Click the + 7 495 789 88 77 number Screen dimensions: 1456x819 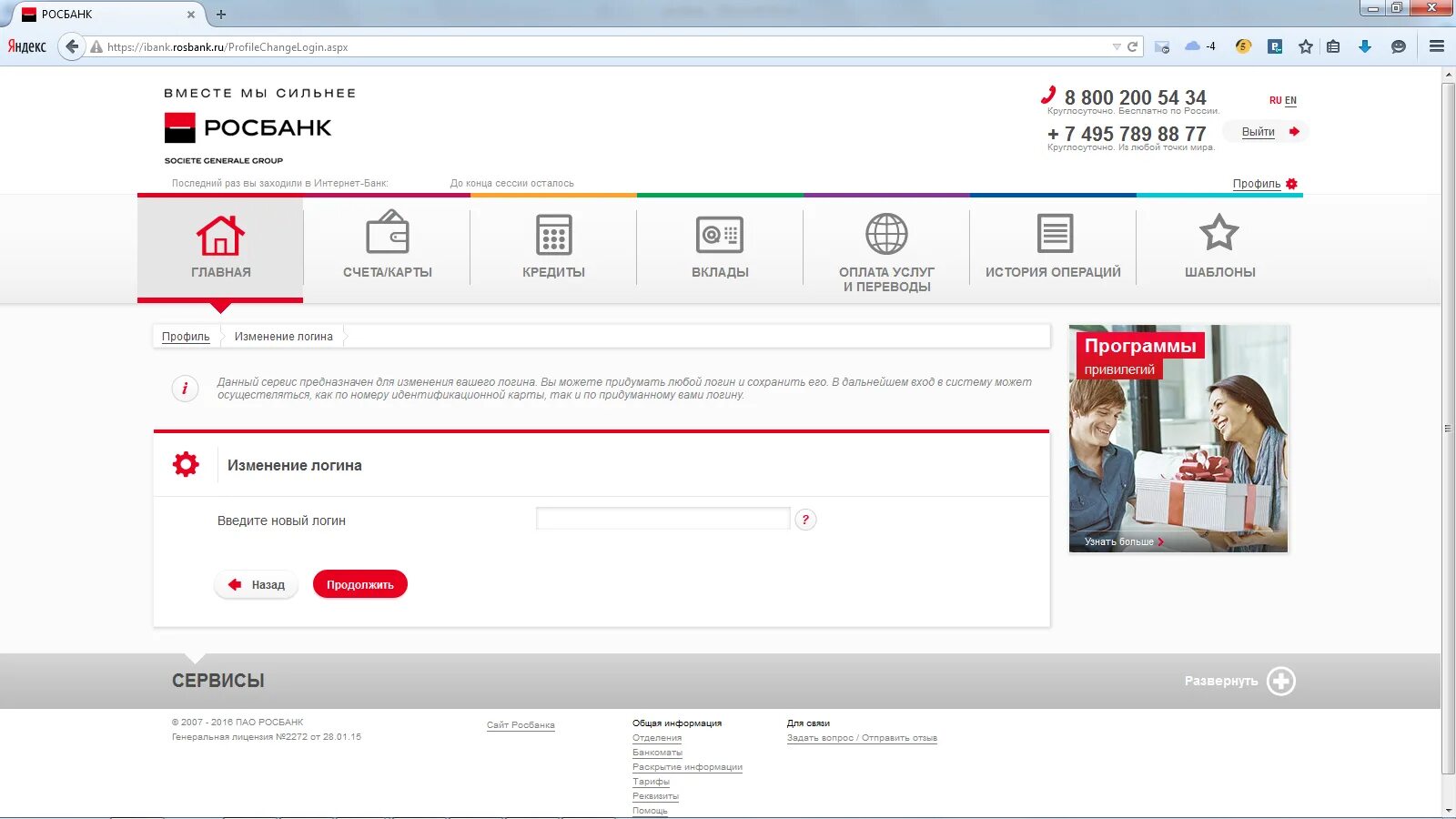(1127, 134)
